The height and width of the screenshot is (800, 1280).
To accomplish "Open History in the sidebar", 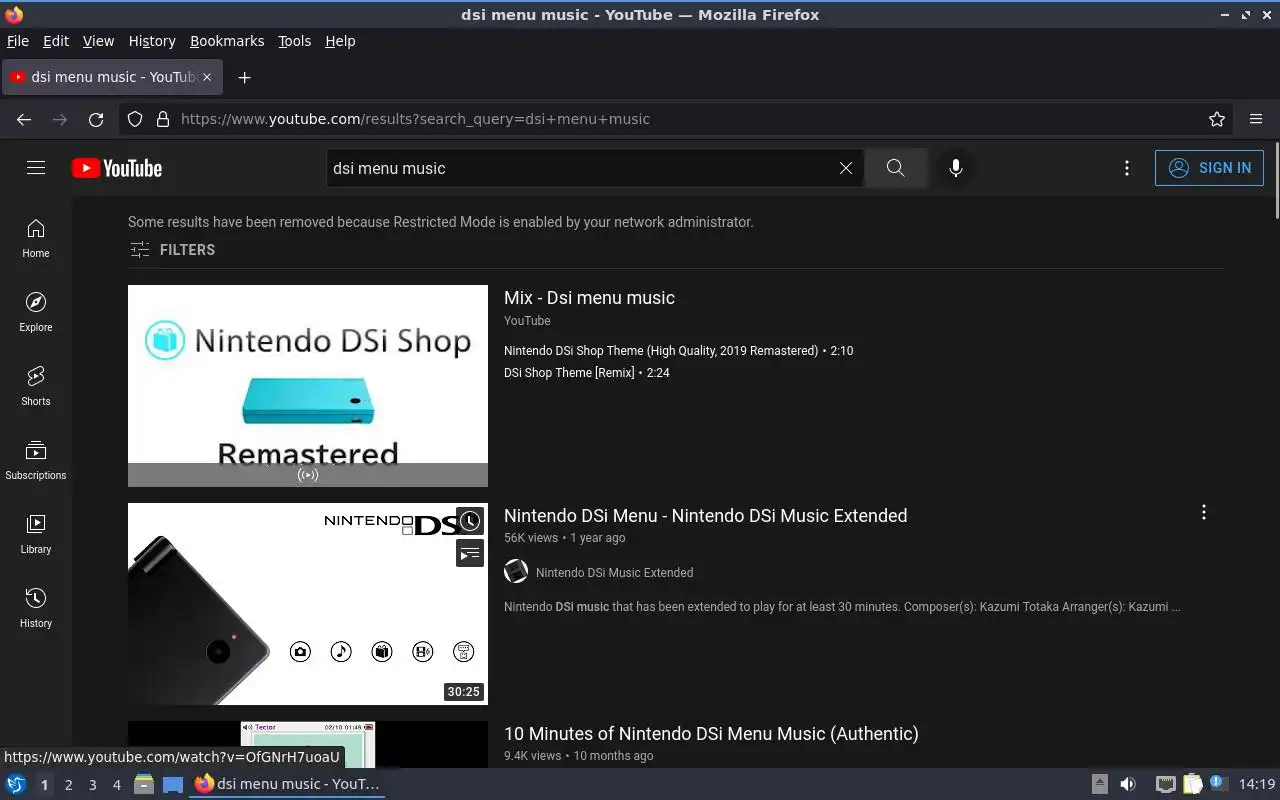I will [x=36, y=609].
